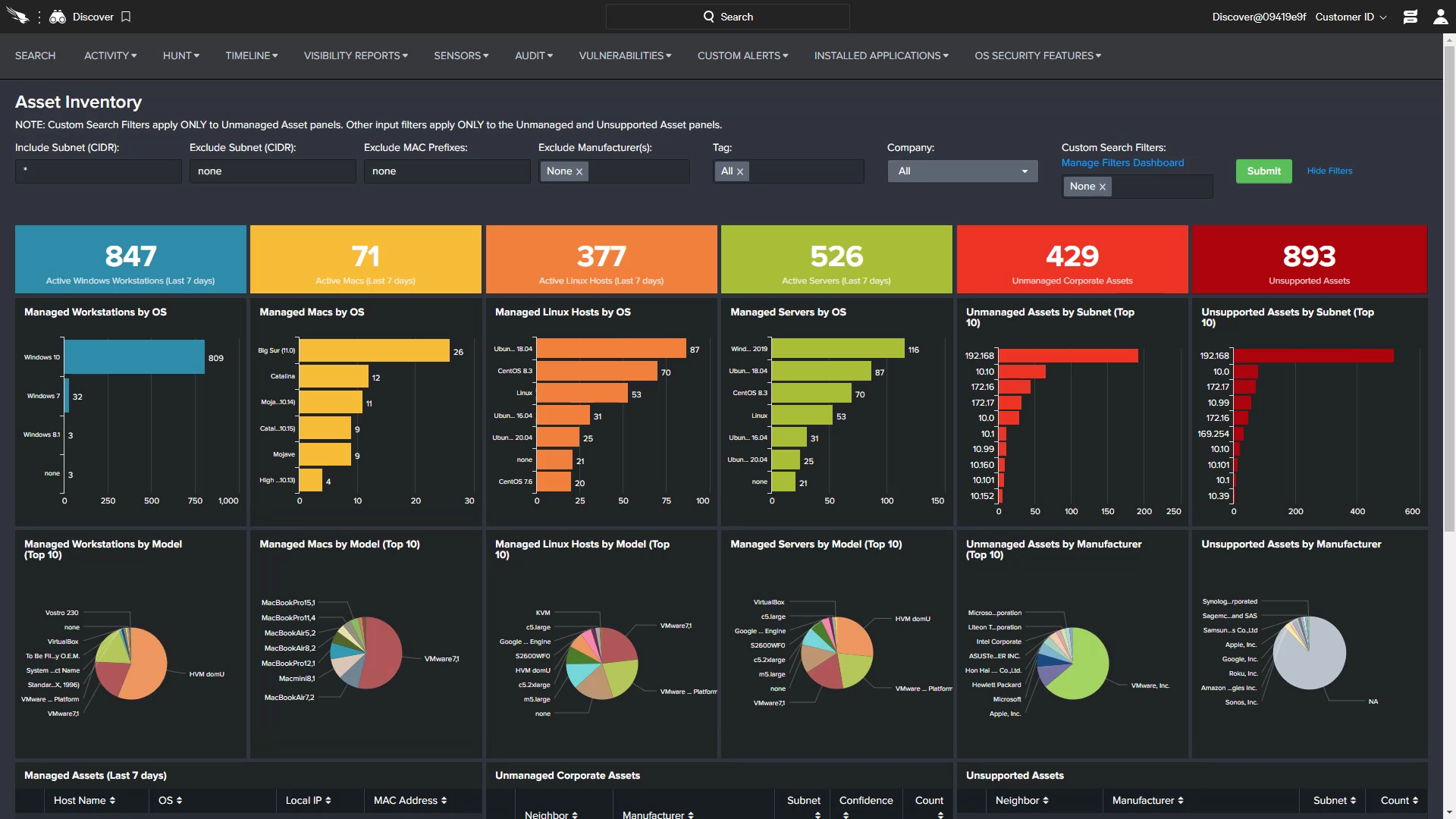Viewport: 1456px width, 819px height.
Task: Open the feedback chat icon top right
Action: tap(1410, 16)
